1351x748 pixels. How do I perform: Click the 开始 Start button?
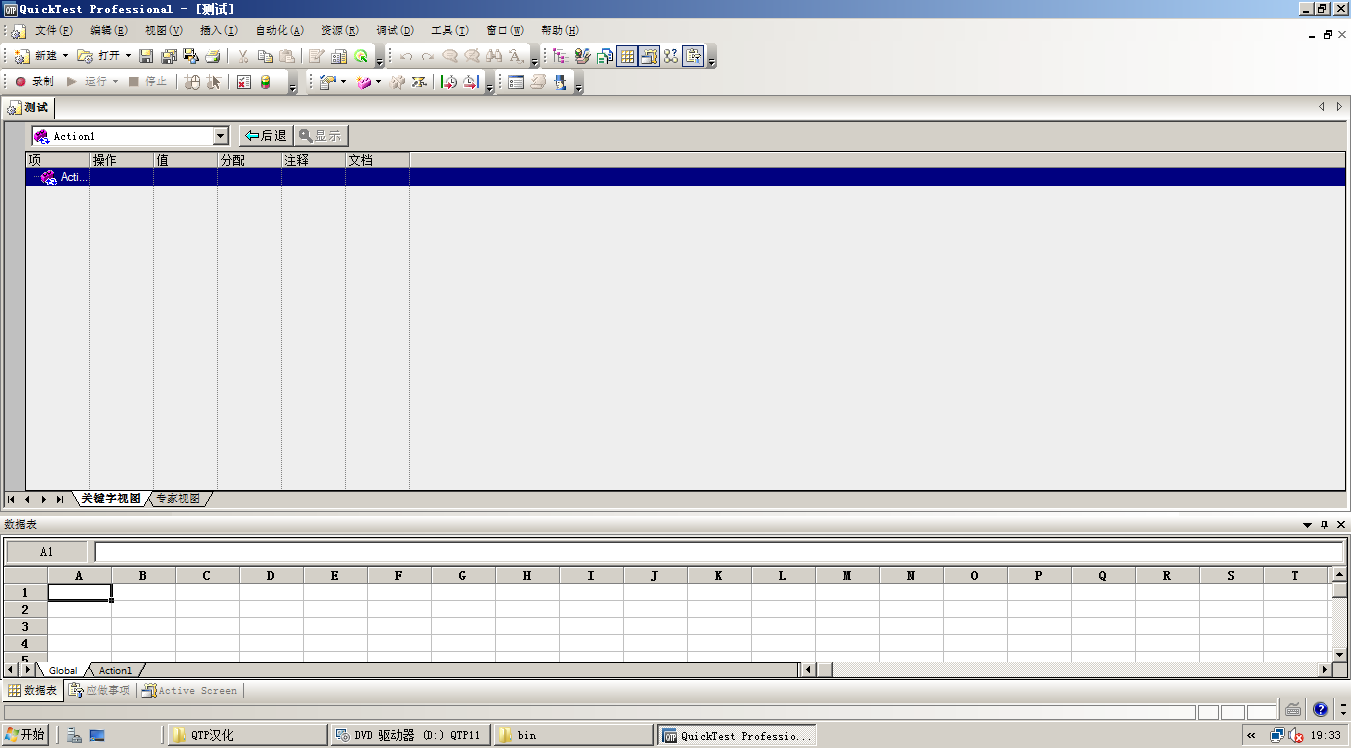(25, 735)
